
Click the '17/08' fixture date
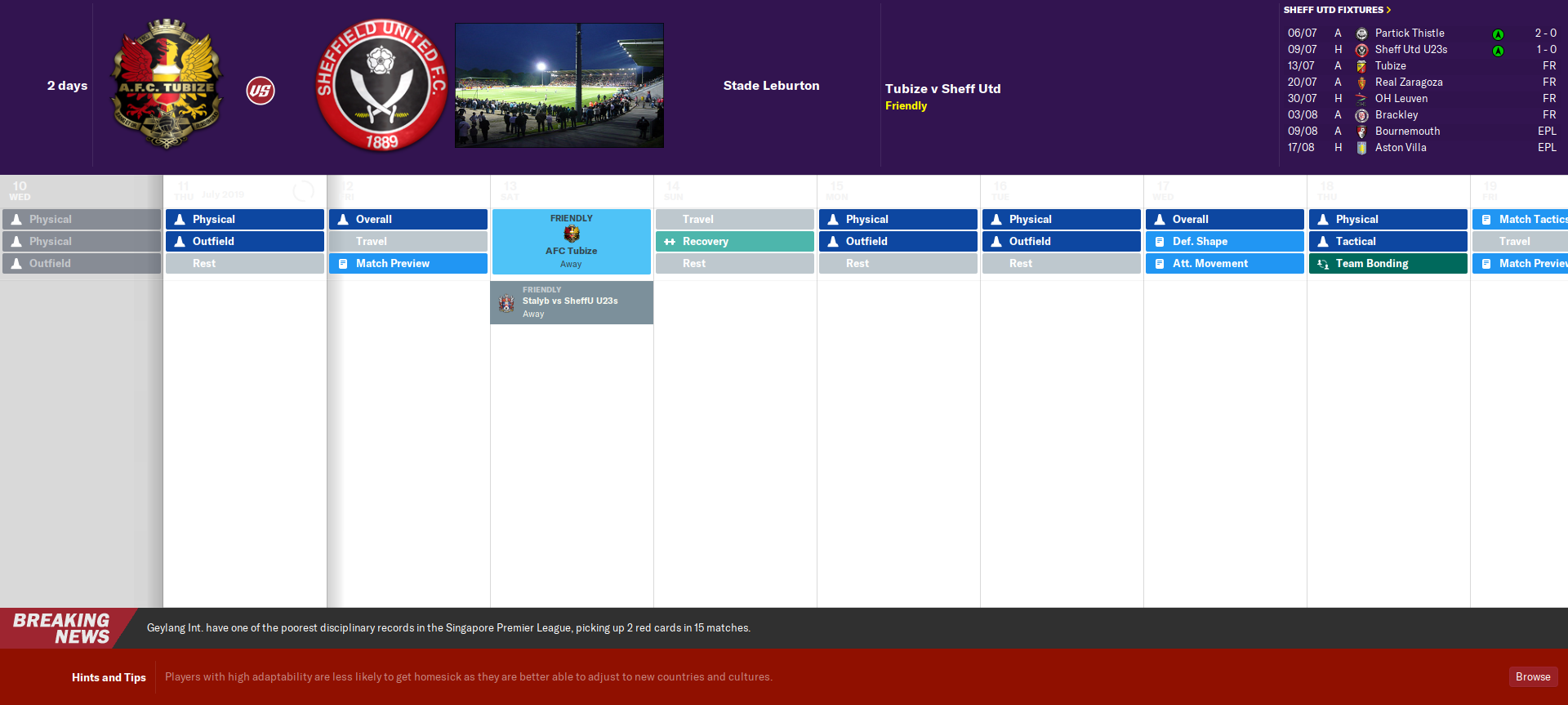point(1301,148)
